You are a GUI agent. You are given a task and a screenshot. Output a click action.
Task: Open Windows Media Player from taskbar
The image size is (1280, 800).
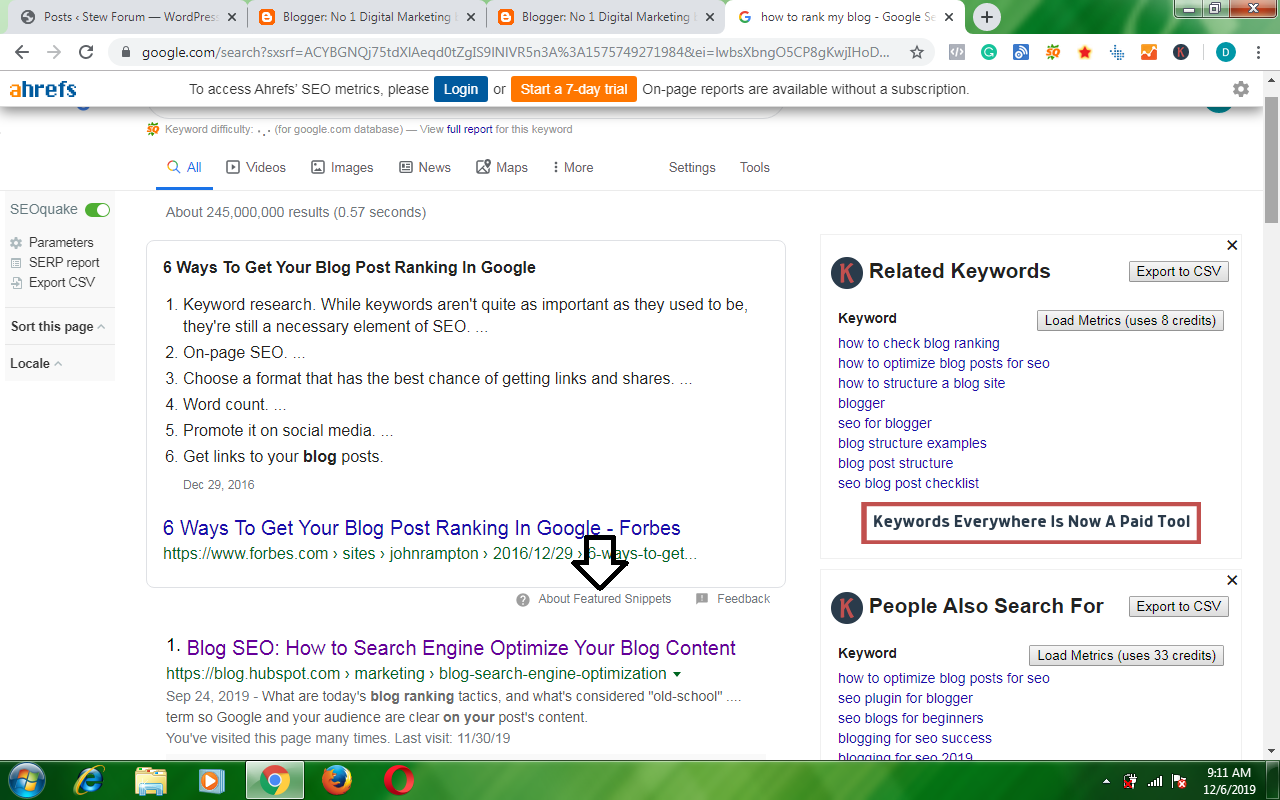tap(211, 779)
